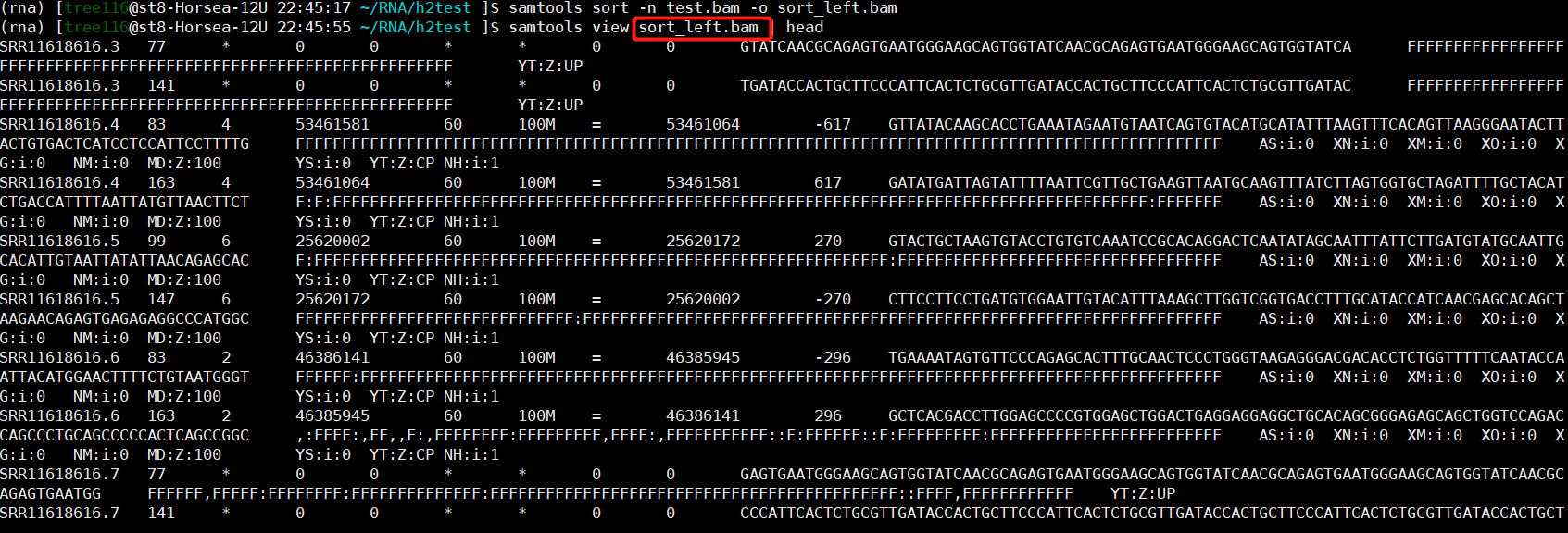Click position 53461064 in SRR11618616.4 flag 163 row
1568x533 pixels.
click(x=332, y=182)
